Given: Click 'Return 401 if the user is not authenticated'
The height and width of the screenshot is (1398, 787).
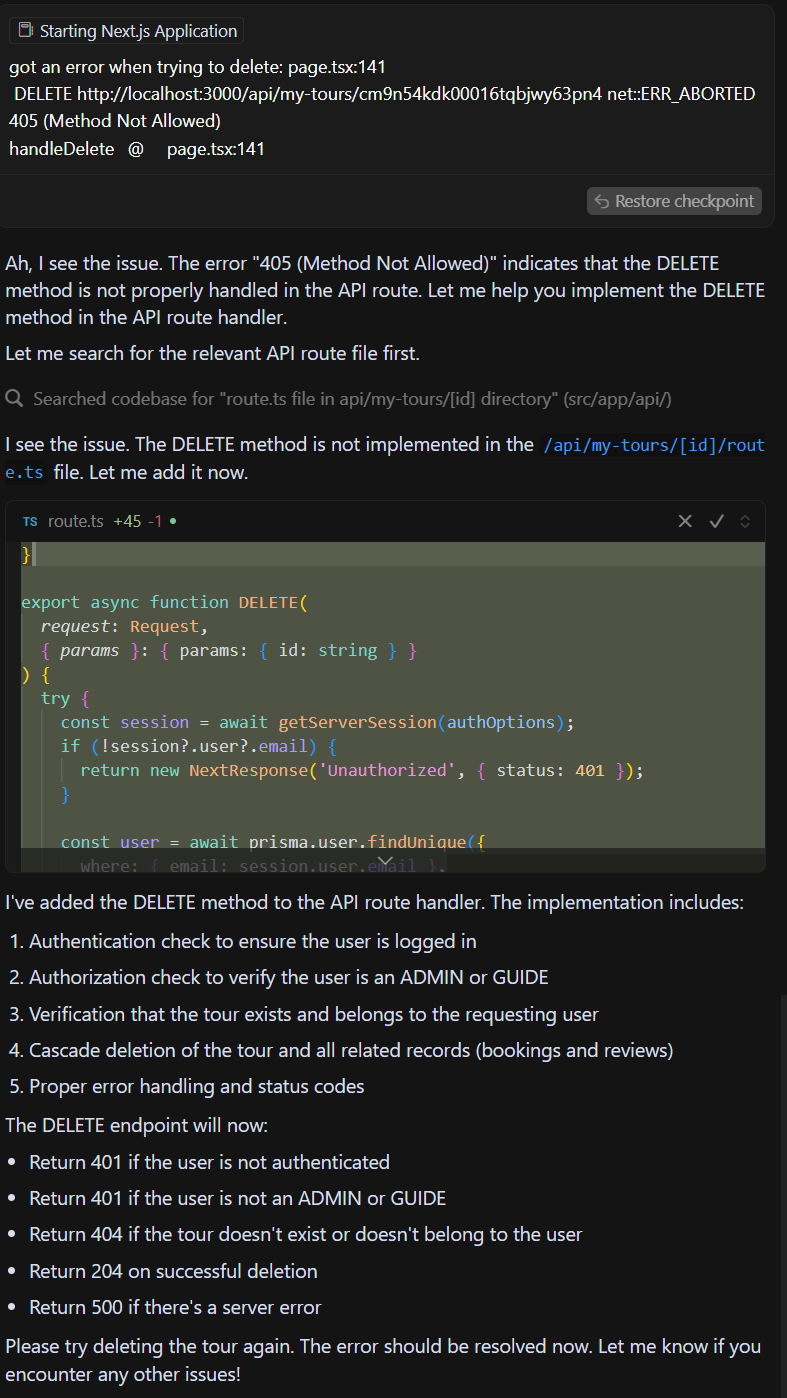Looking at the screenshot, I should click(x=209, y=1162).
